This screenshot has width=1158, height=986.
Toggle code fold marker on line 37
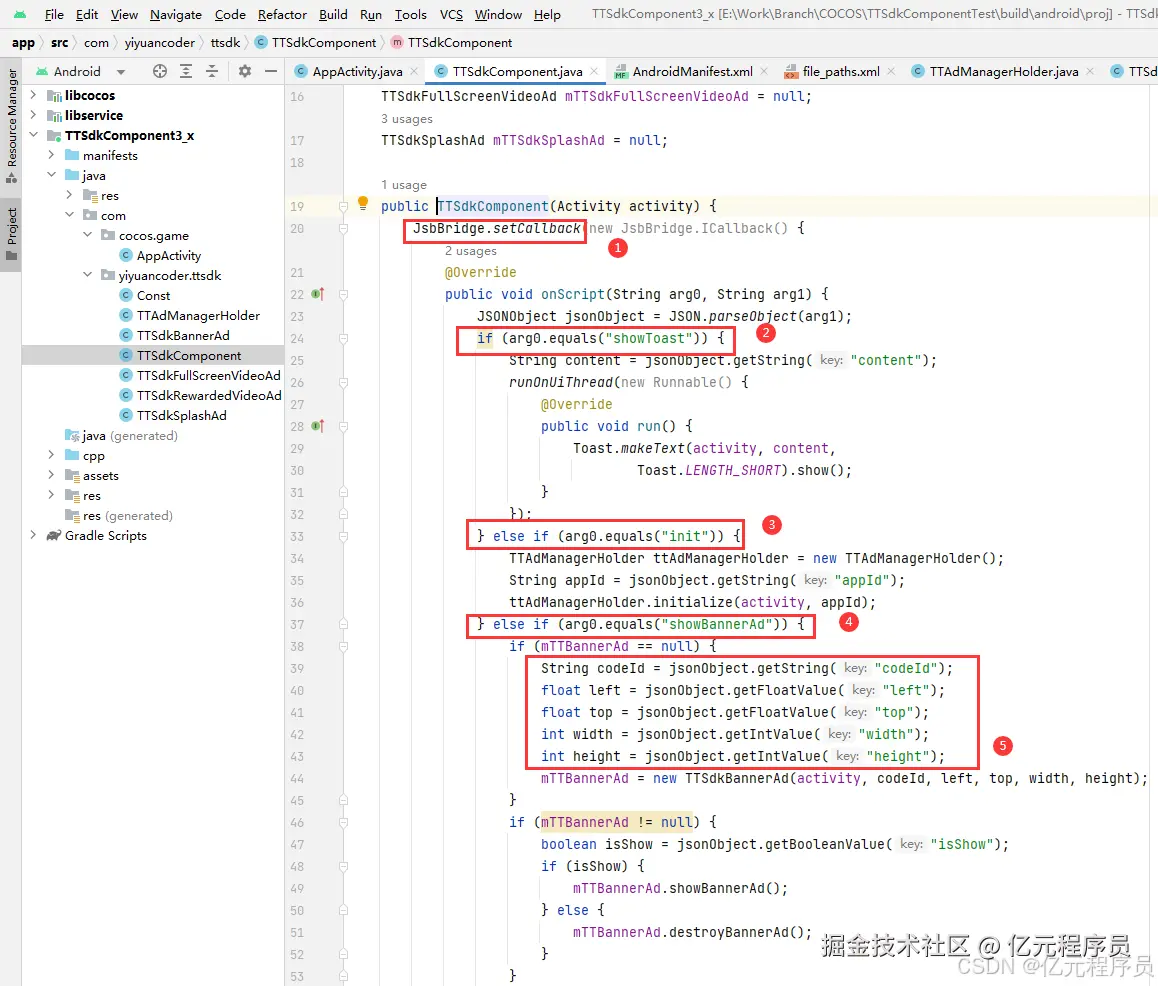click(x=343, y=624)
